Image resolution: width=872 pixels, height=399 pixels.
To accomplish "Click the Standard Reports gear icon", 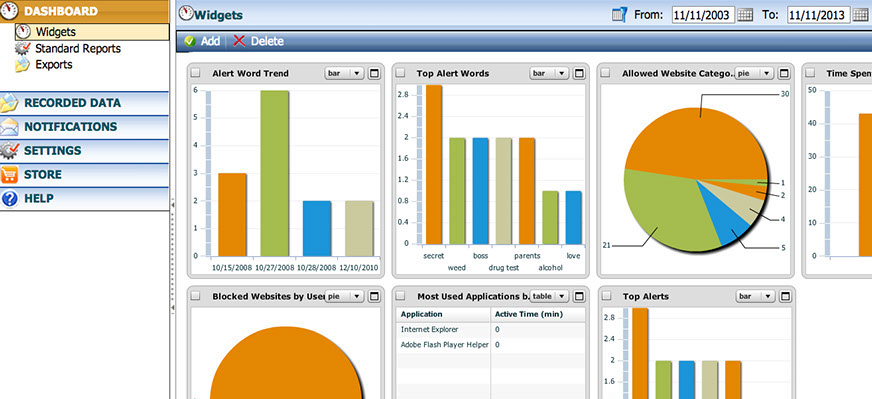I will [23, 48].
